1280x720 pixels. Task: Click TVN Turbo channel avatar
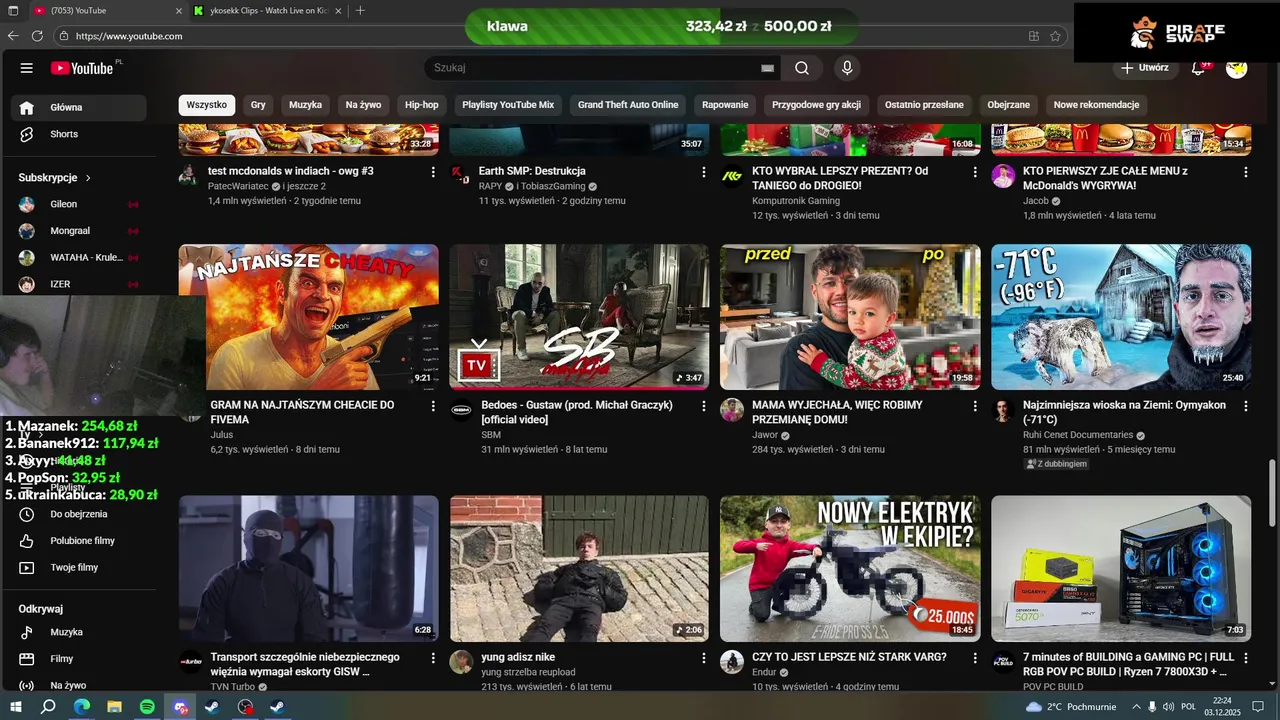tap(190, 662)
